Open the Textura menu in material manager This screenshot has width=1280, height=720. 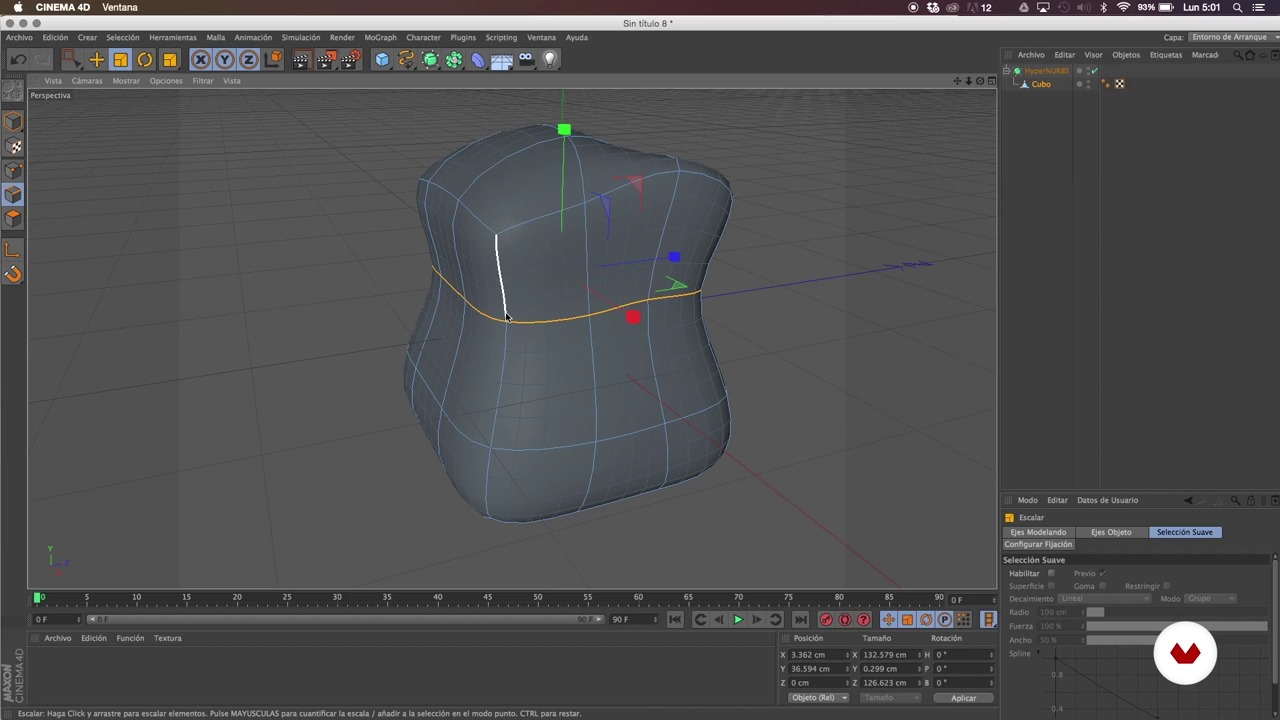(167, 638)
